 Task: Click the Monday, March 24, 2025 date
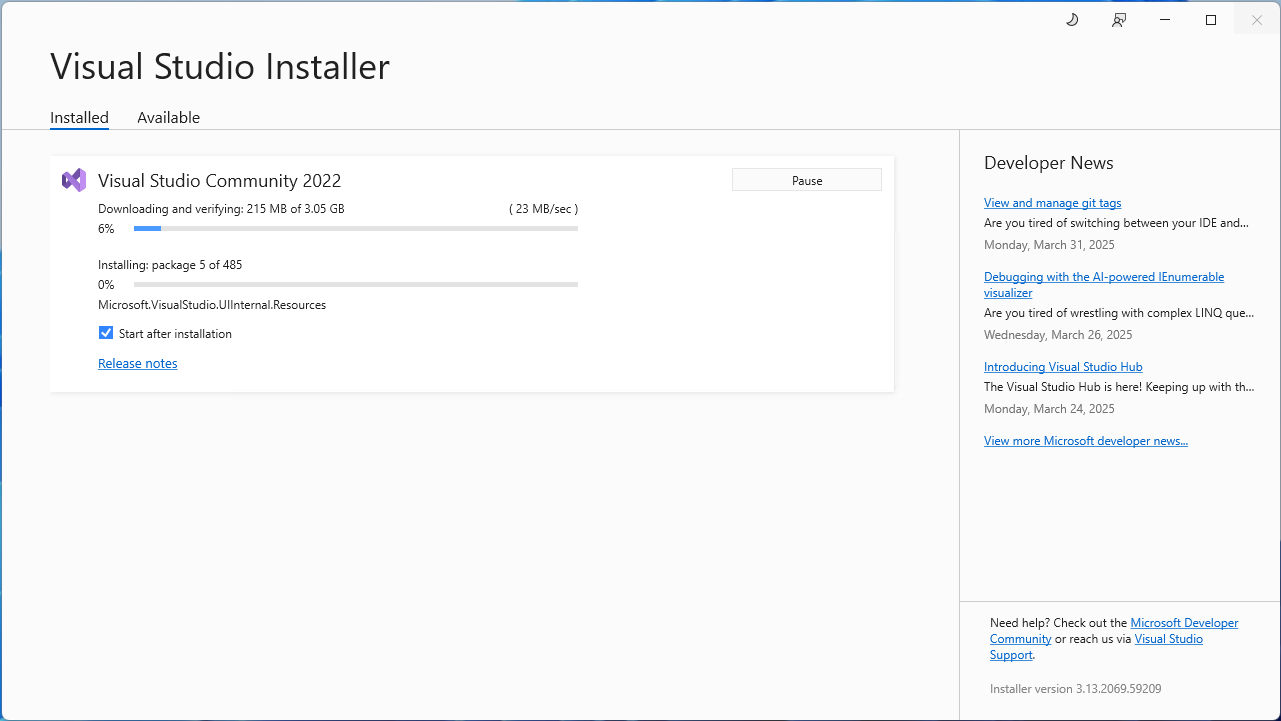1049,409
